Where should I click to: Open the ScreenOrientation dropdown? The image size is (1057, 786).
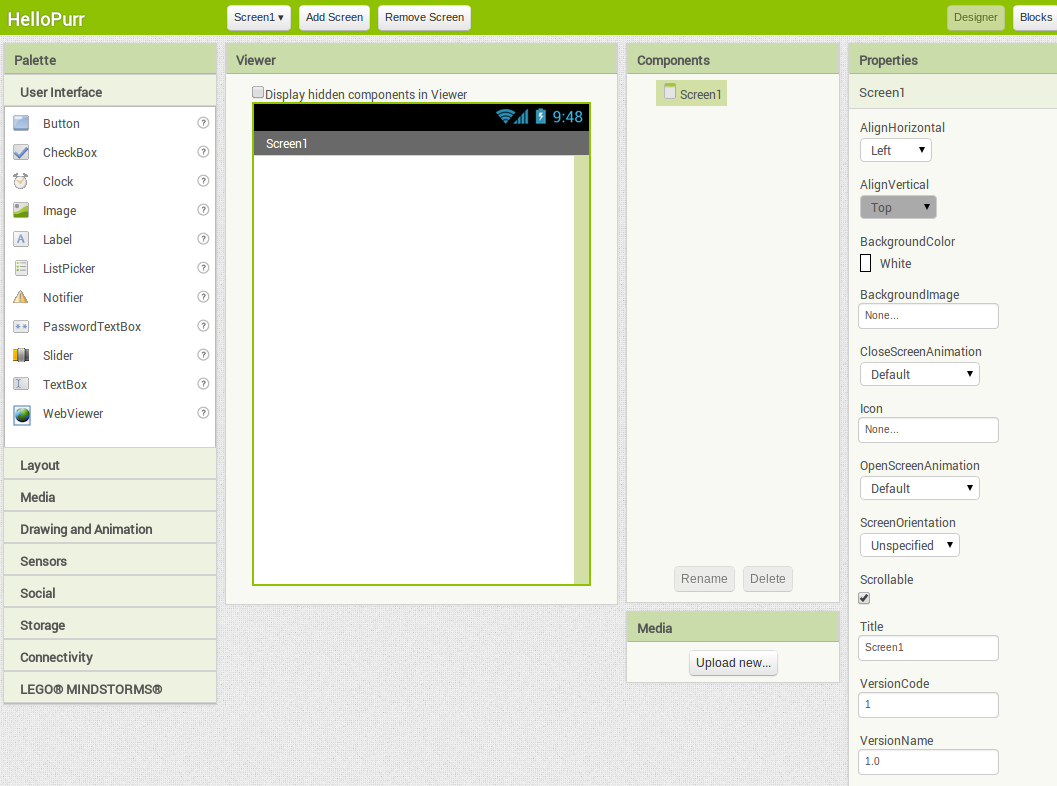click(x=909, y=545)
